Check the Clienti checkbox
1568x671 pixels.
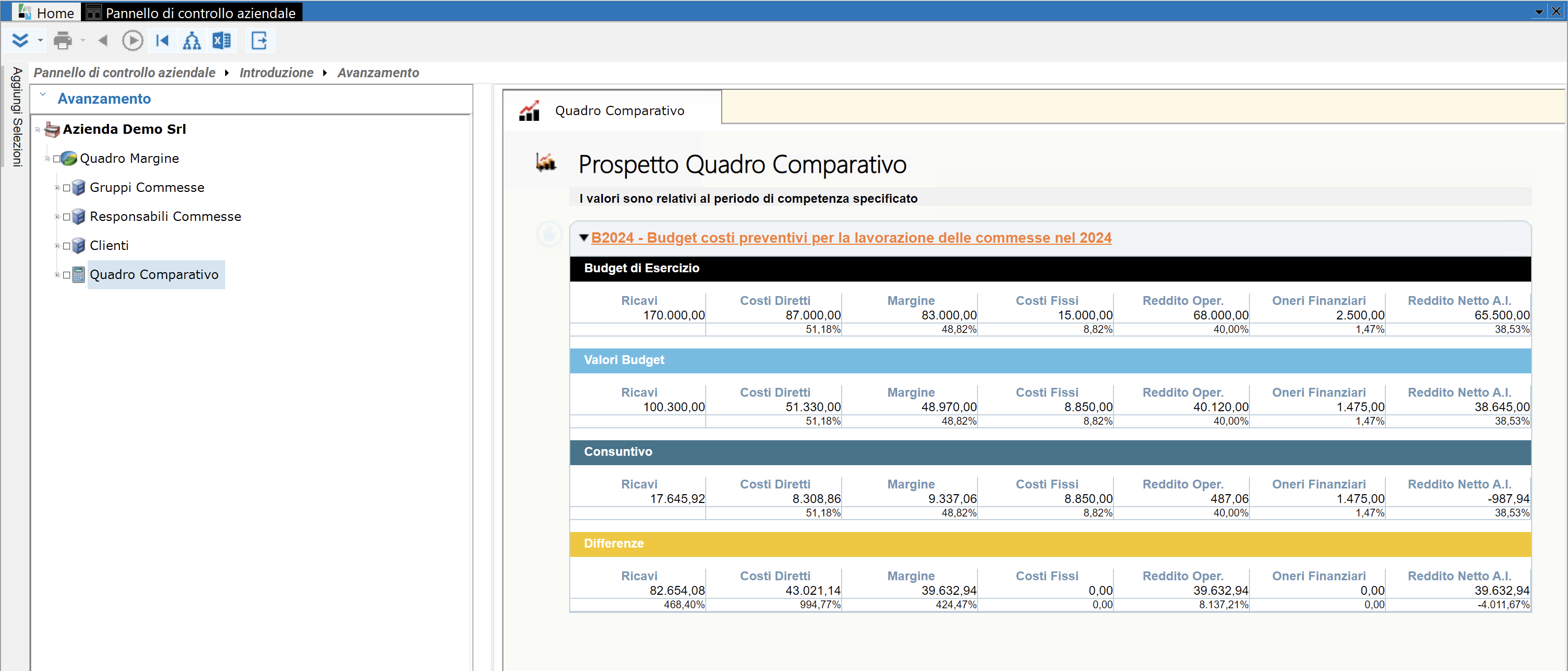[66, 246]
